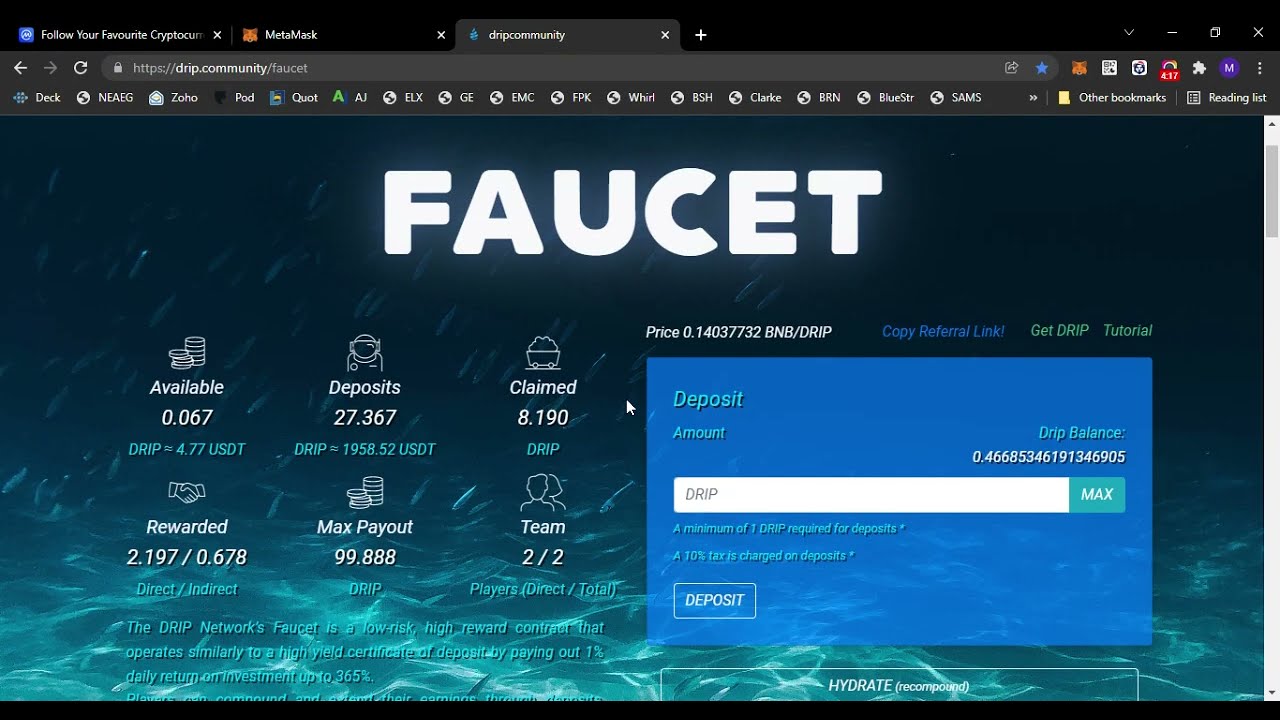Click the Rewarded handshake icon
1280x720 pixels.
(187, 492)
